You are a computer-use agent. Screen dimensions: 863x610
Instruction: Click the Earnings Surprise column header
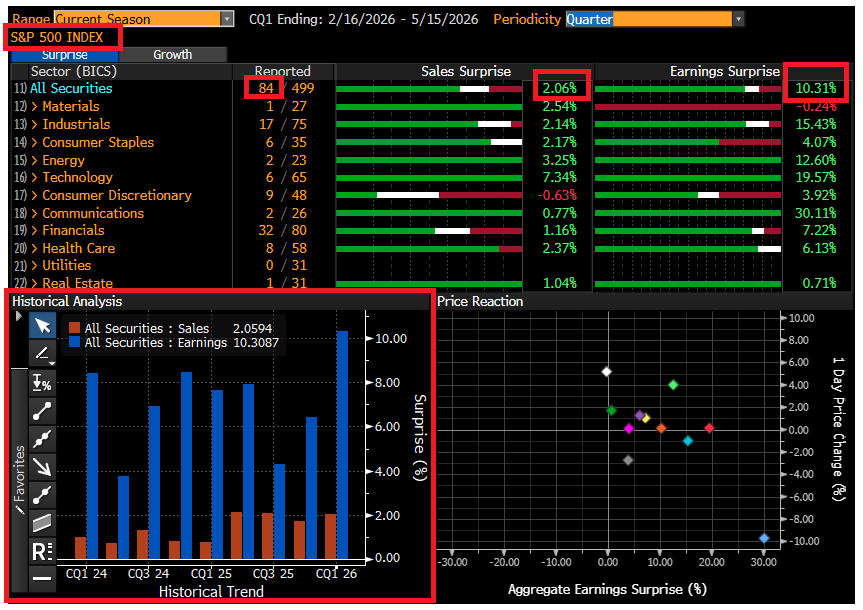[x=724, y=71]
